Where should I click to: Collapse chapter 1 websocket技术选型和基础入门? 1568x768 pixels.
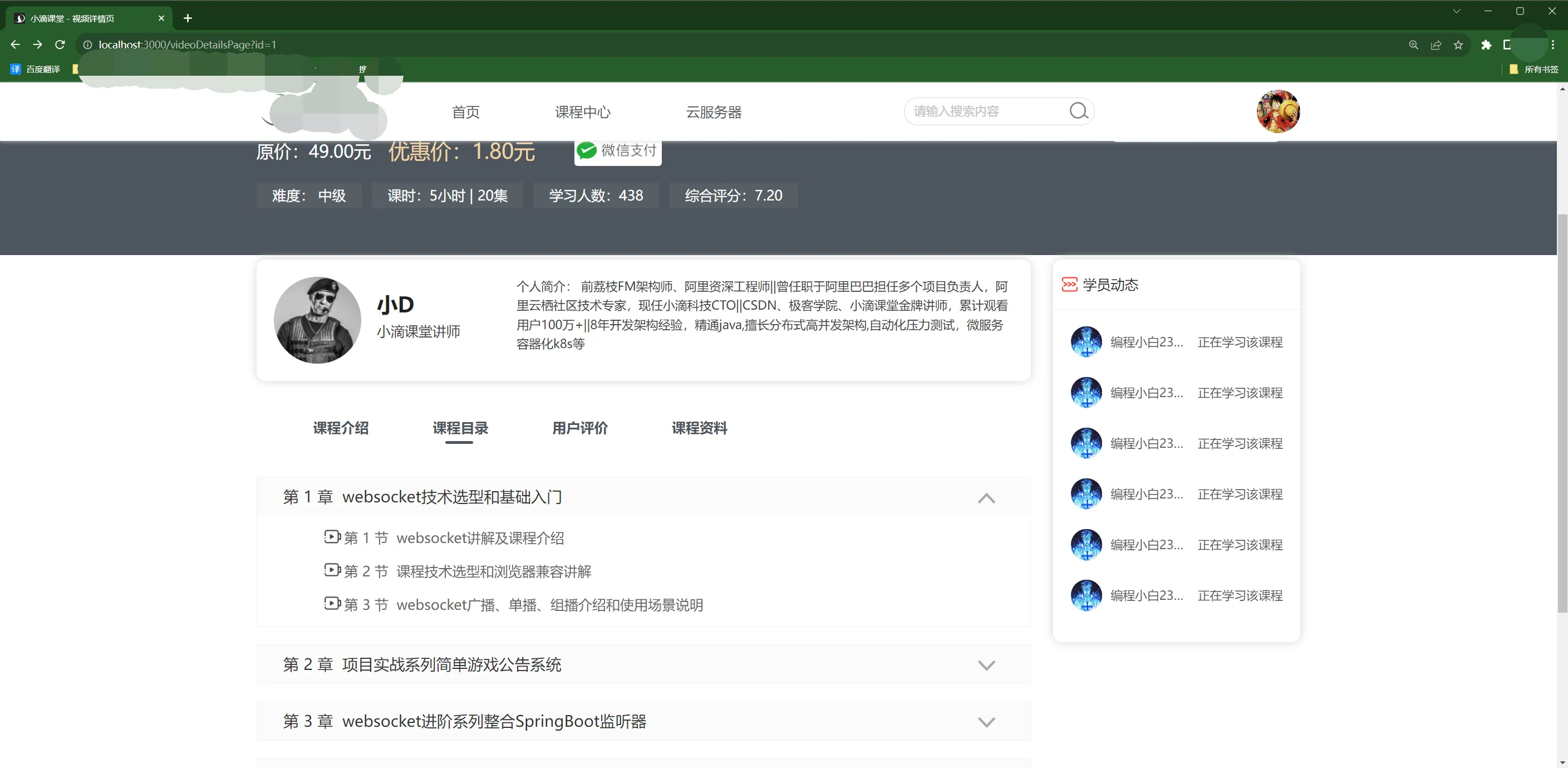coord(986,497)
